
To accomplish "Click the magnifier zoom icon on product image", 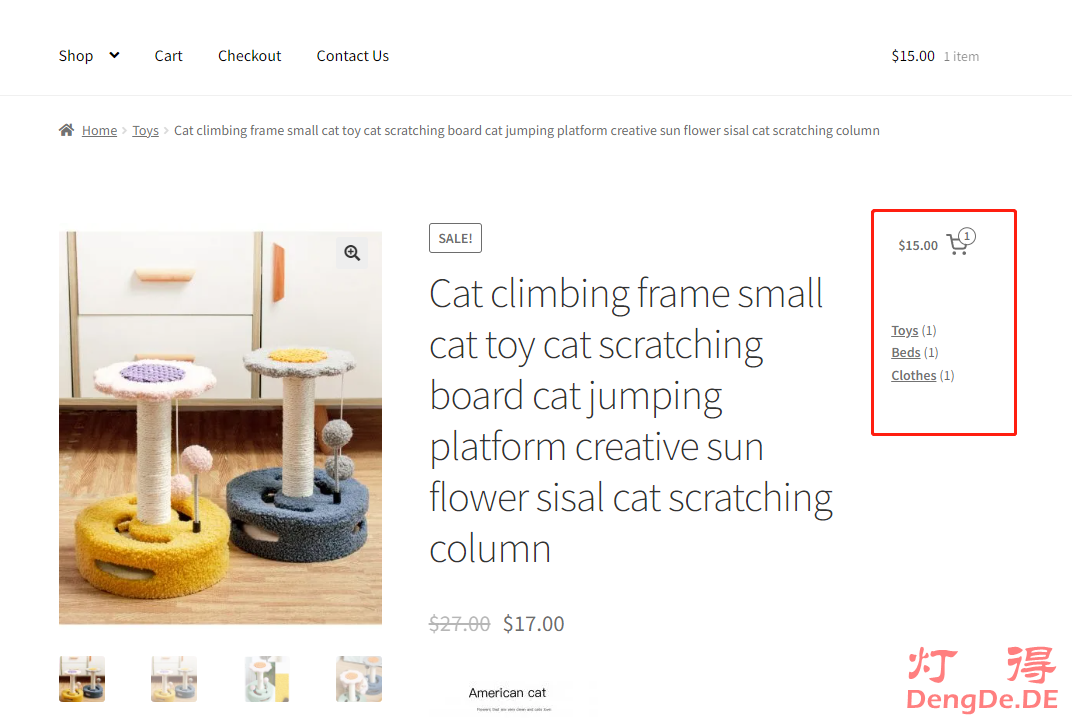I will pos(352,254).
